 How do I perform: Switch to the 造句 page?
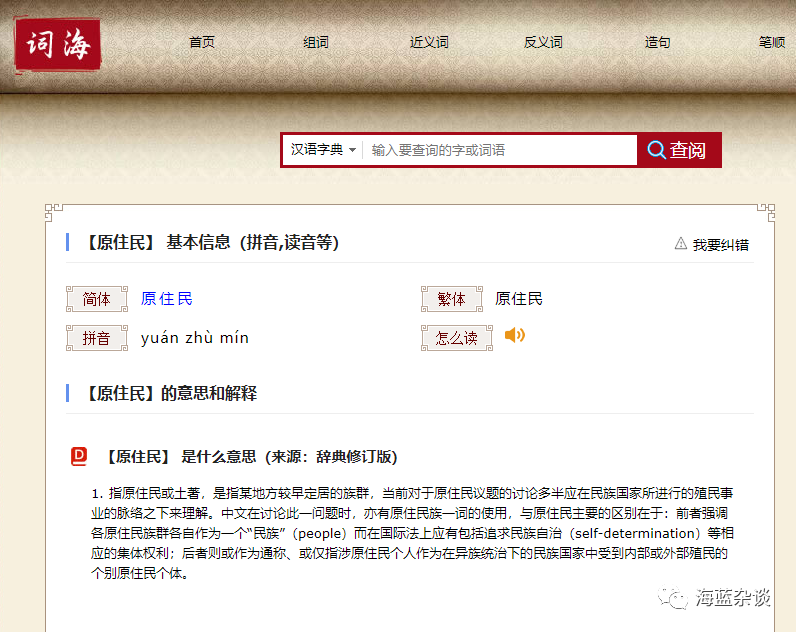point(657,42)
